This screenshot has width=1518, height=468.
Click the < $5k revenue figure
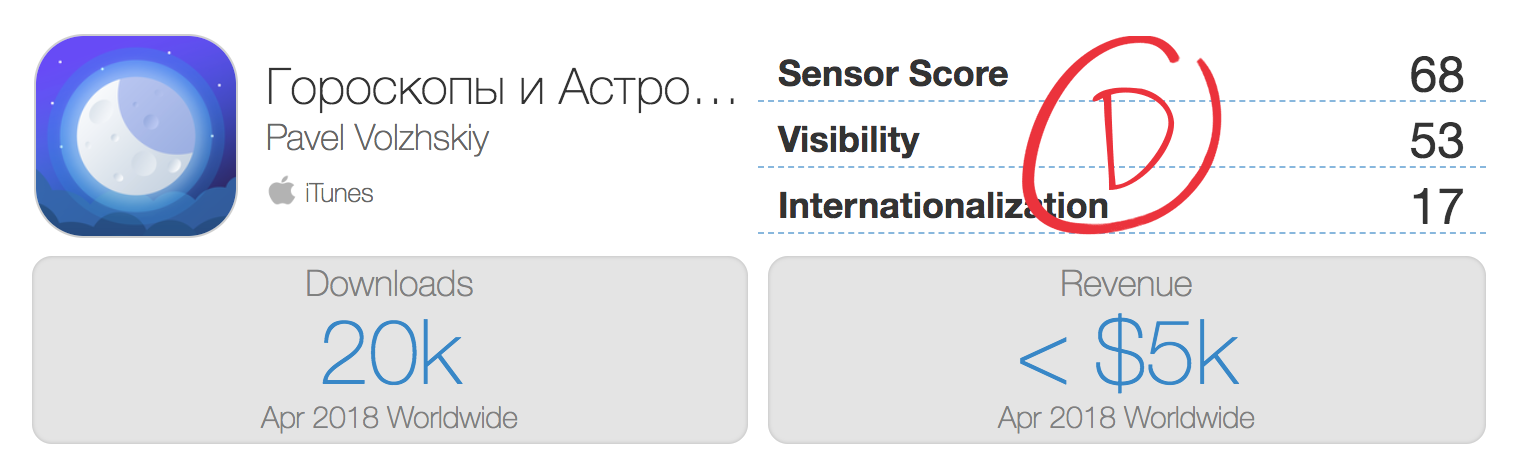pos(1126,355)
